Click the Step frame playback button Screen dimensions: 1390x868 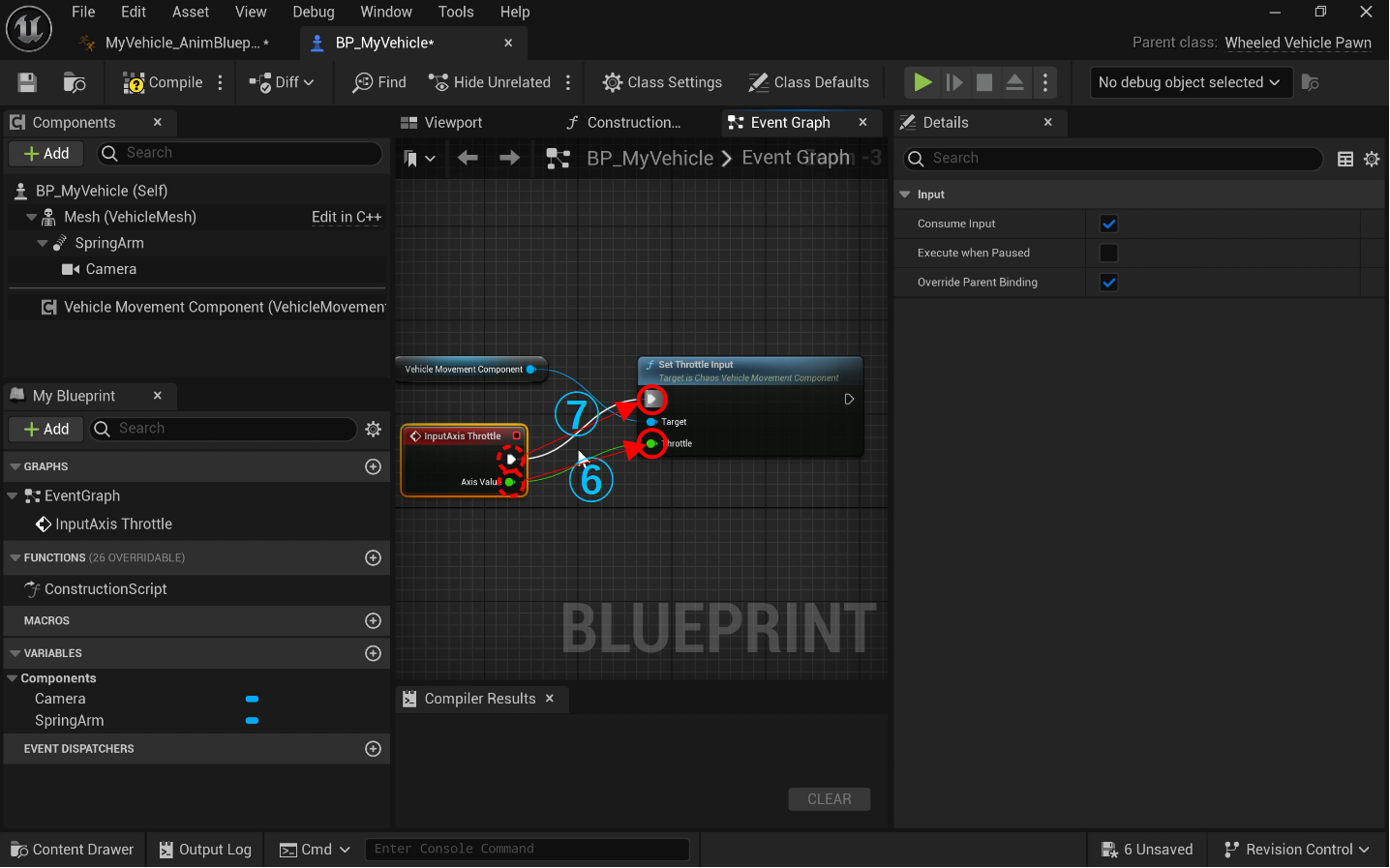(x=954, y=82)
